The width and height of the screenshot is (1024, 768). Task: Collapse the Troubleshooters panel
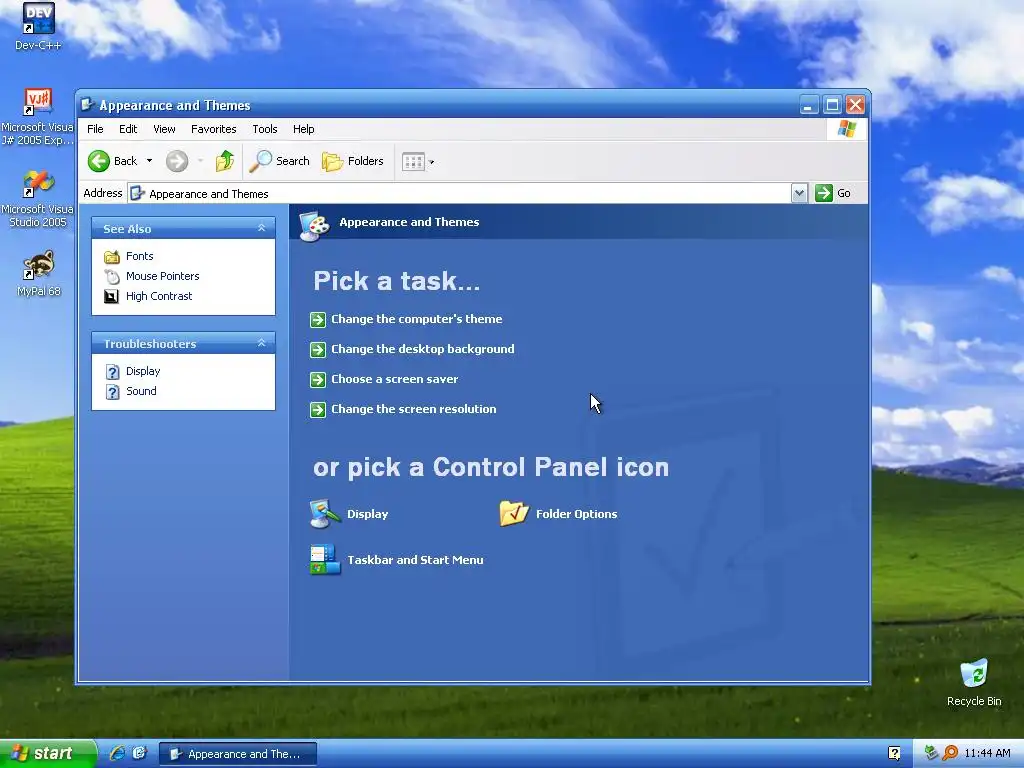[x=261, y=343]
